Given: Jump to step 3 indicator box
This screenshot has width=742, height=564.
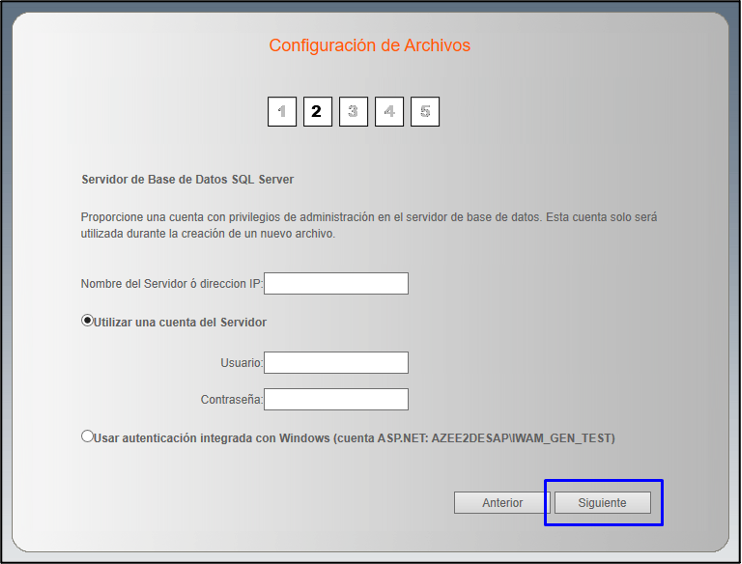Looking at the screenshot, I should [x=353, y=112].
